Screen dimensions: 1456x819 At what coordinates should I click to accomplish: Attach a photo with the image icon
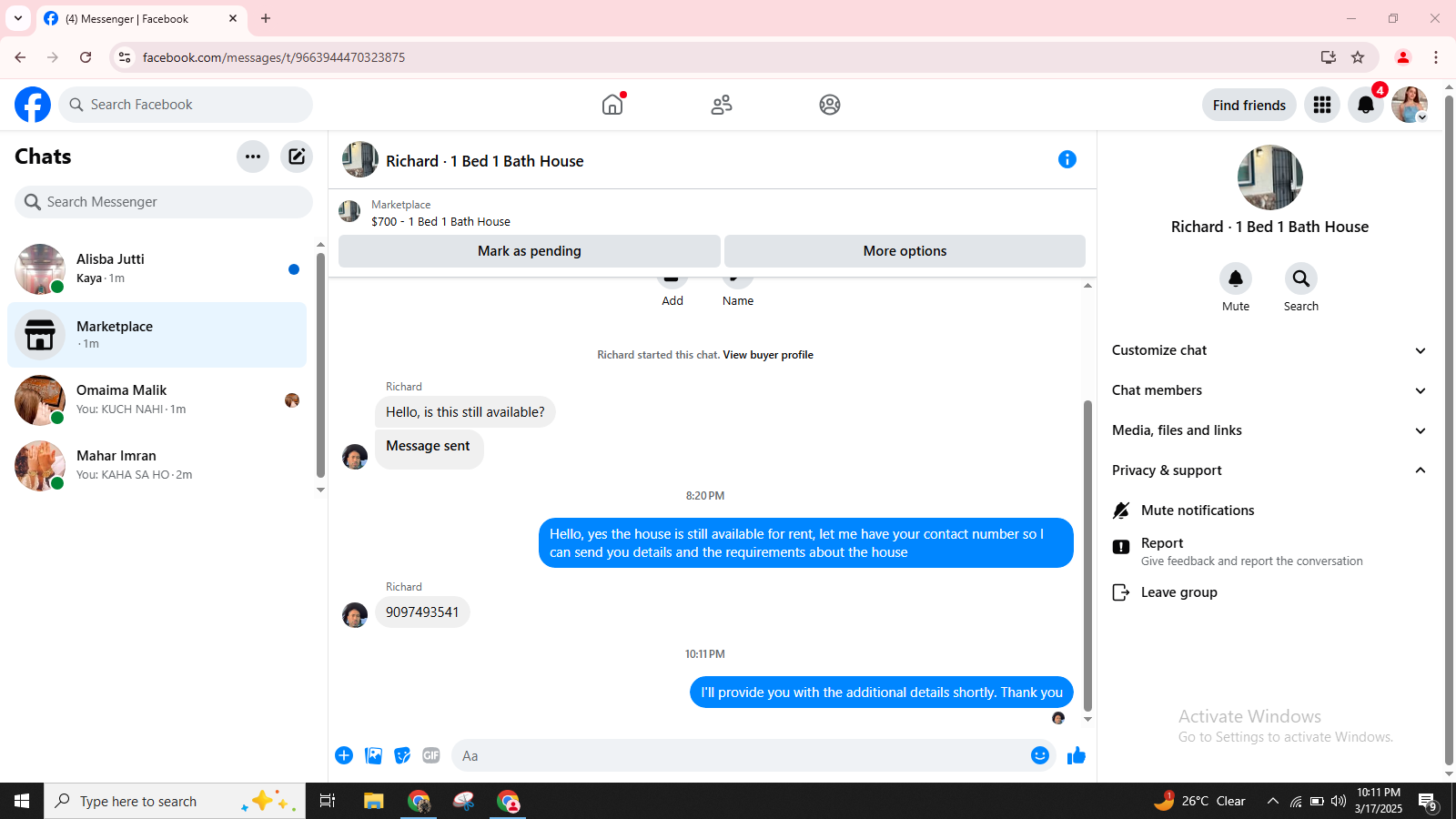click(373, 755)
